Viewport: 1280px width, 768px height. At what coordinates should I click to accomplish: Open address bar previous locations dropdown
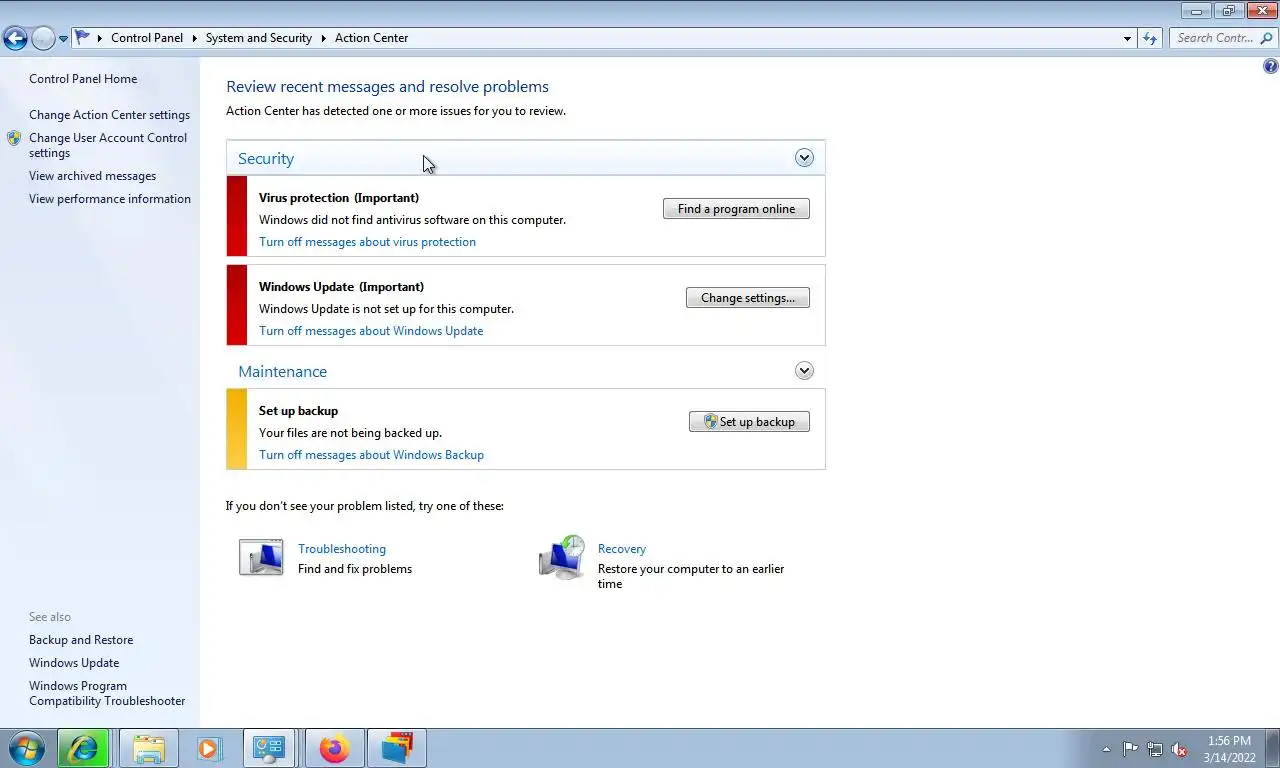click(x=1128, y=38)
